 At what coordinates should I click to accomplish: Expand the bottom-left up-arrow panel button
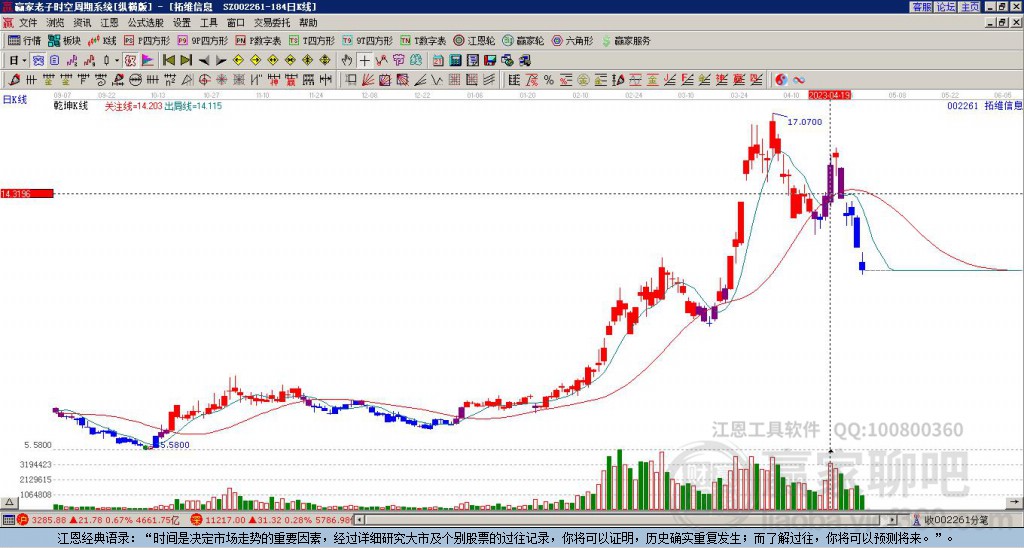tap(9, 502)
